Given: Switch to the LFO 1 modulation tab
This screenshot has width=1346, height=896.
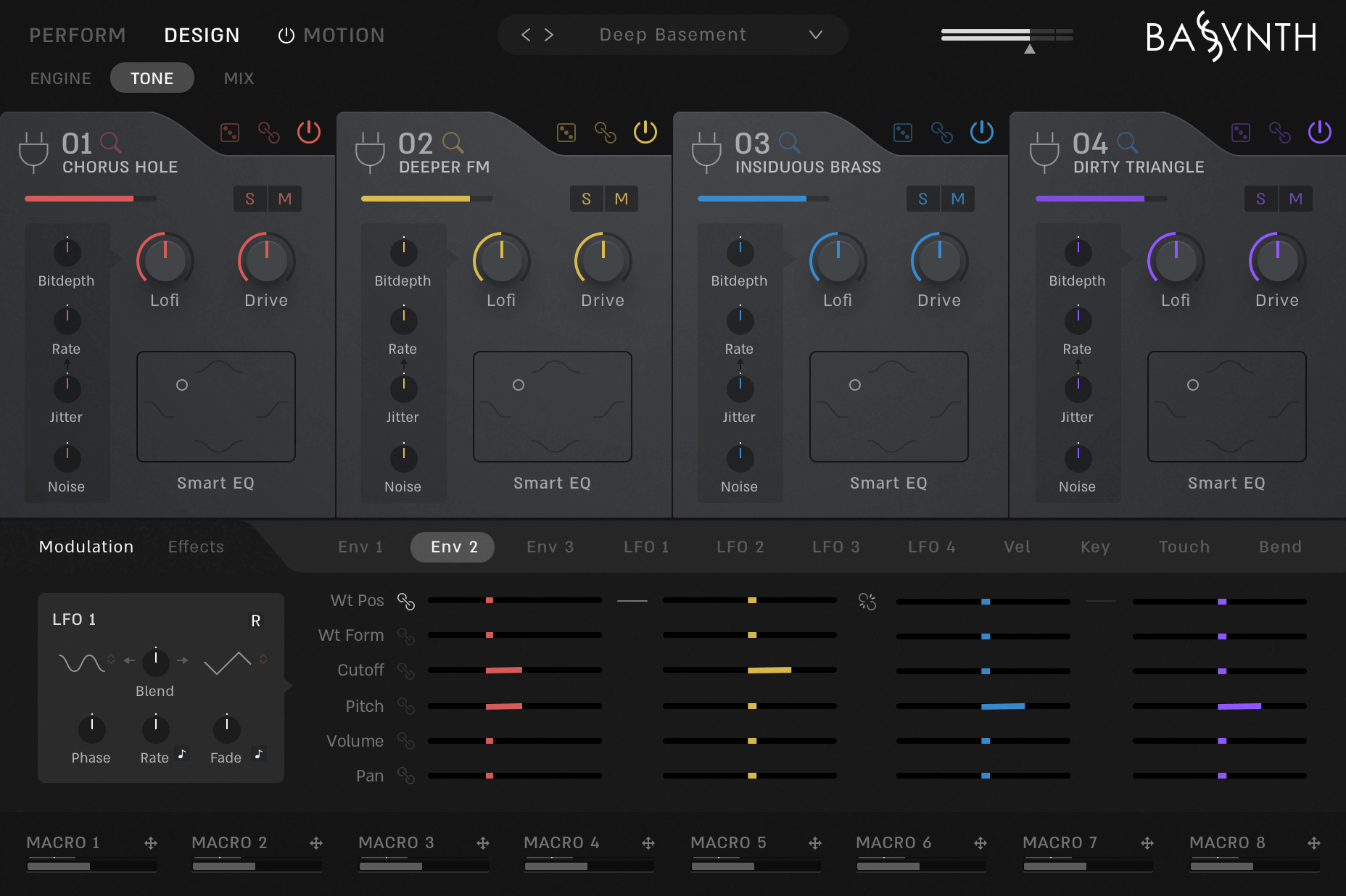Looking at the screenshot, I should [x=646, y=547].
